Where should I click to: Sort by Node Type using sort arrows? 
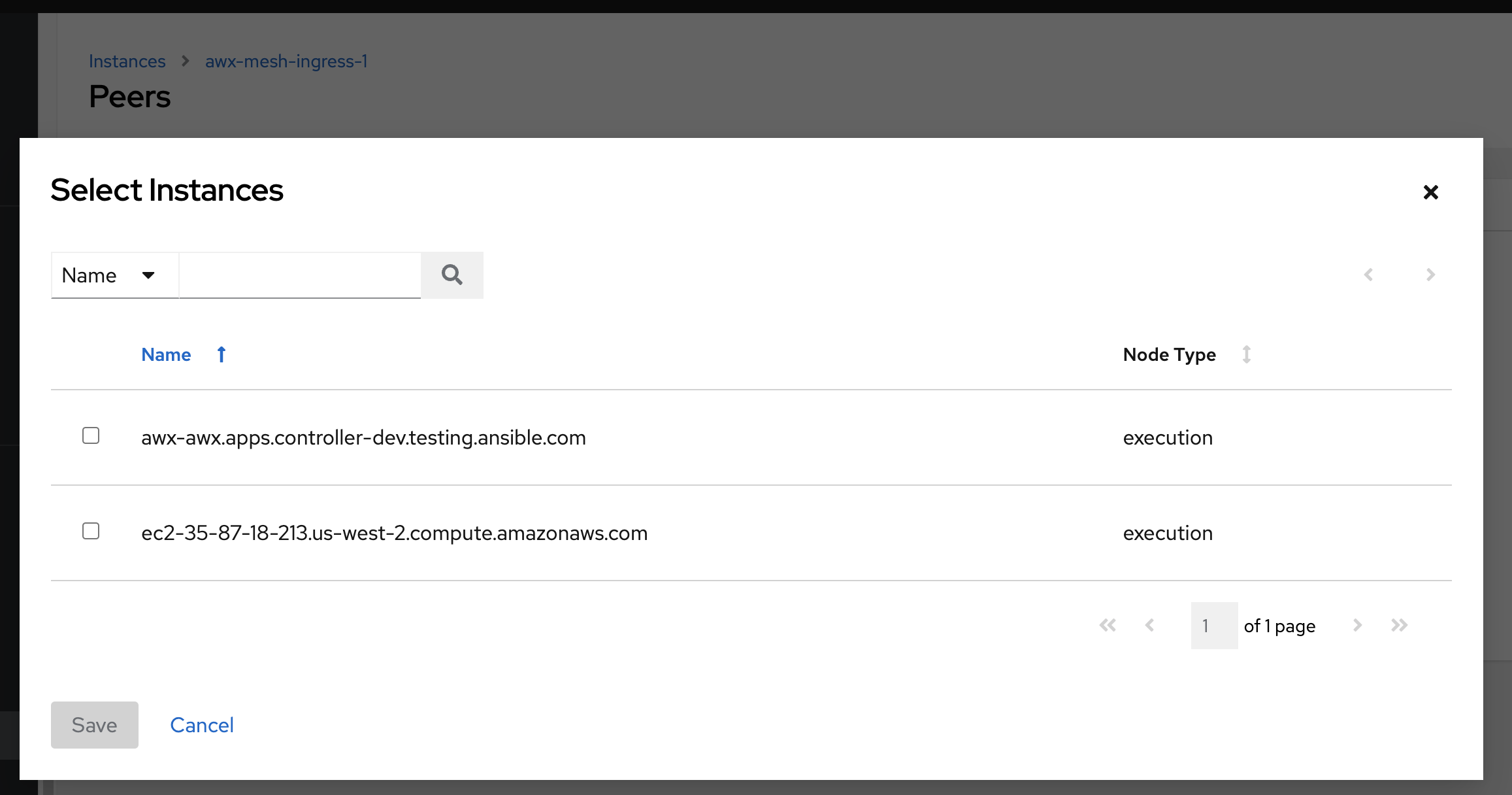1246,354
